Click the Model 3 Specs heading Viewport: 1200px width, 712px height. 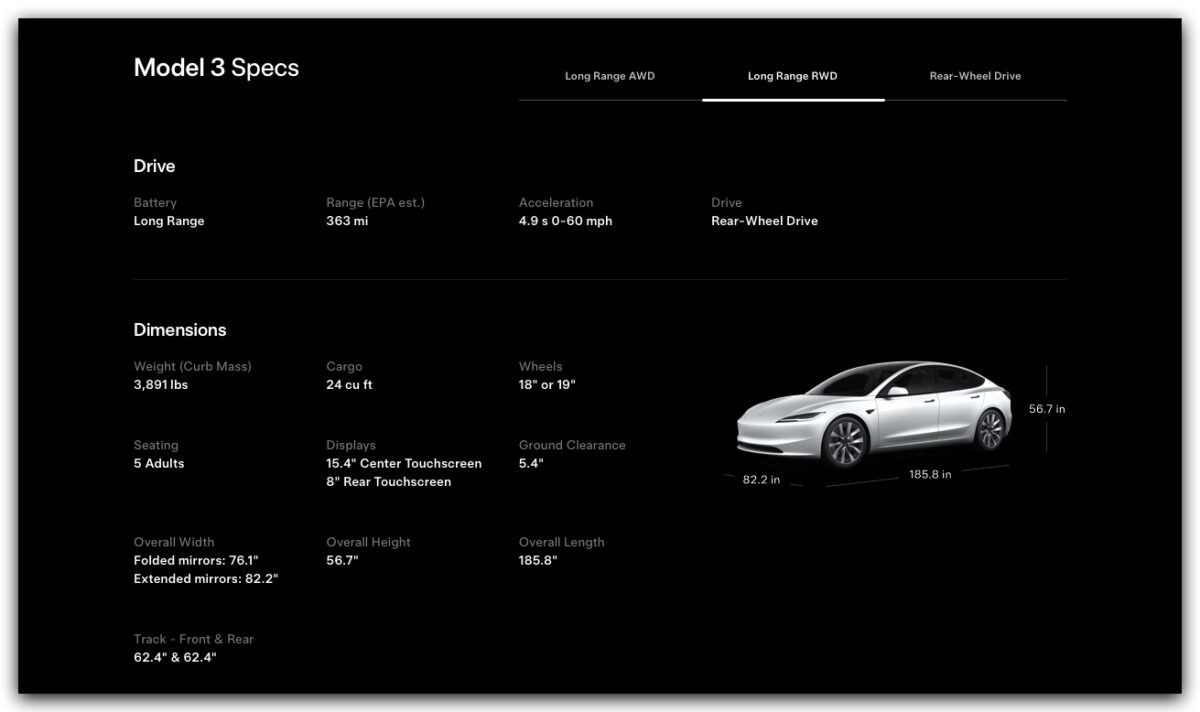[216, 68]
